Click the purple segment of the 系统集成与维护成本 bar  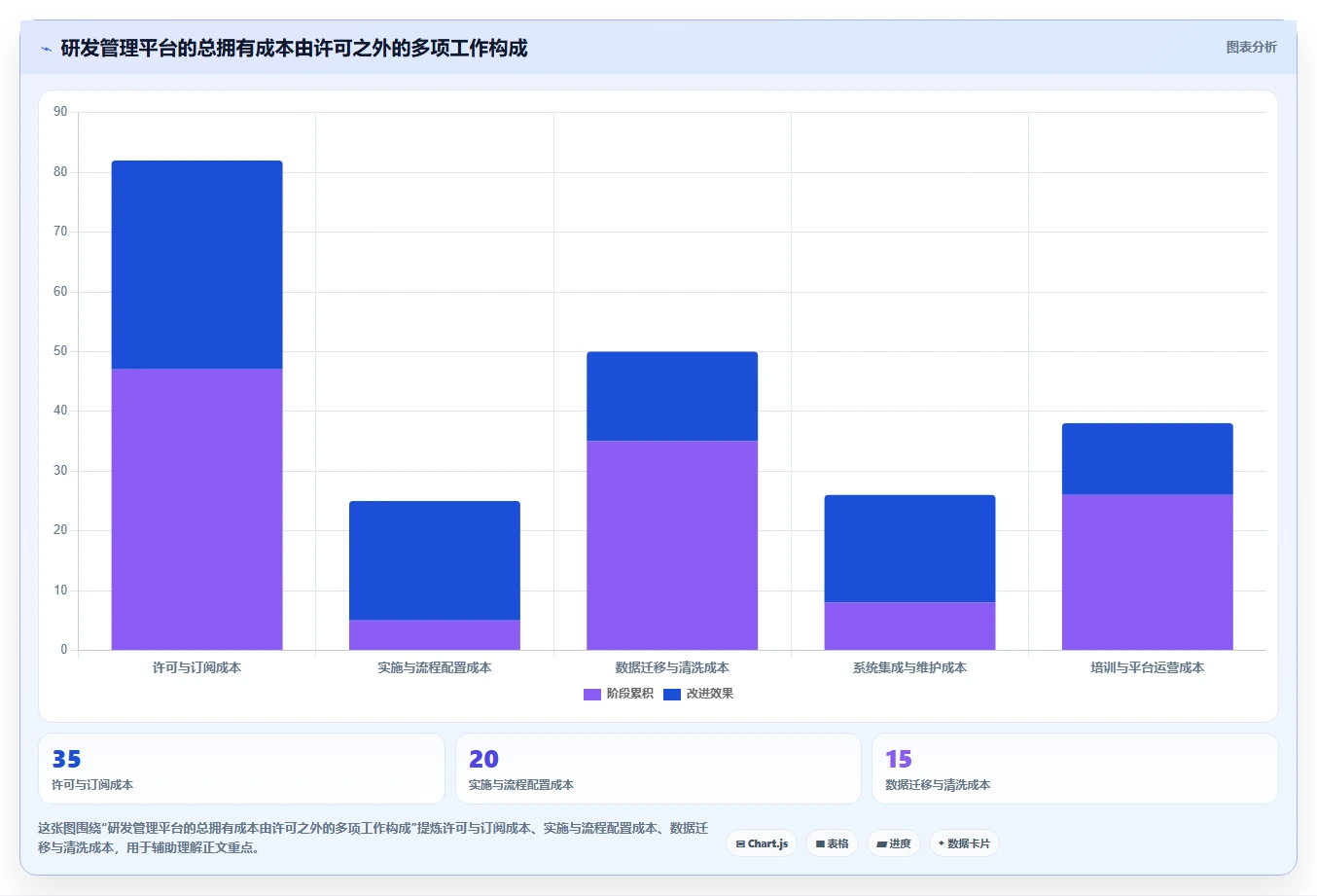[909, 626]
